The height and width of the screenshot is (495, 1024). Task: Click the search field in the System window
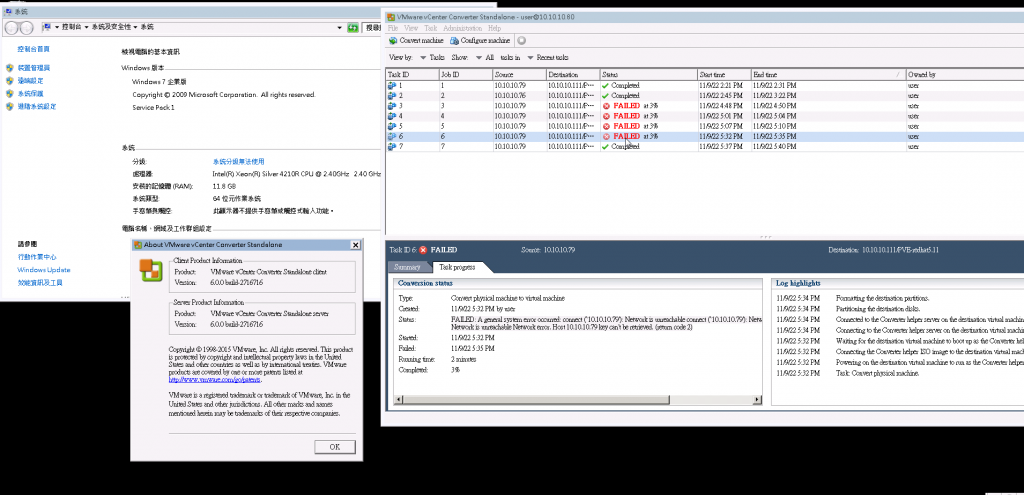tap(372, 27)
